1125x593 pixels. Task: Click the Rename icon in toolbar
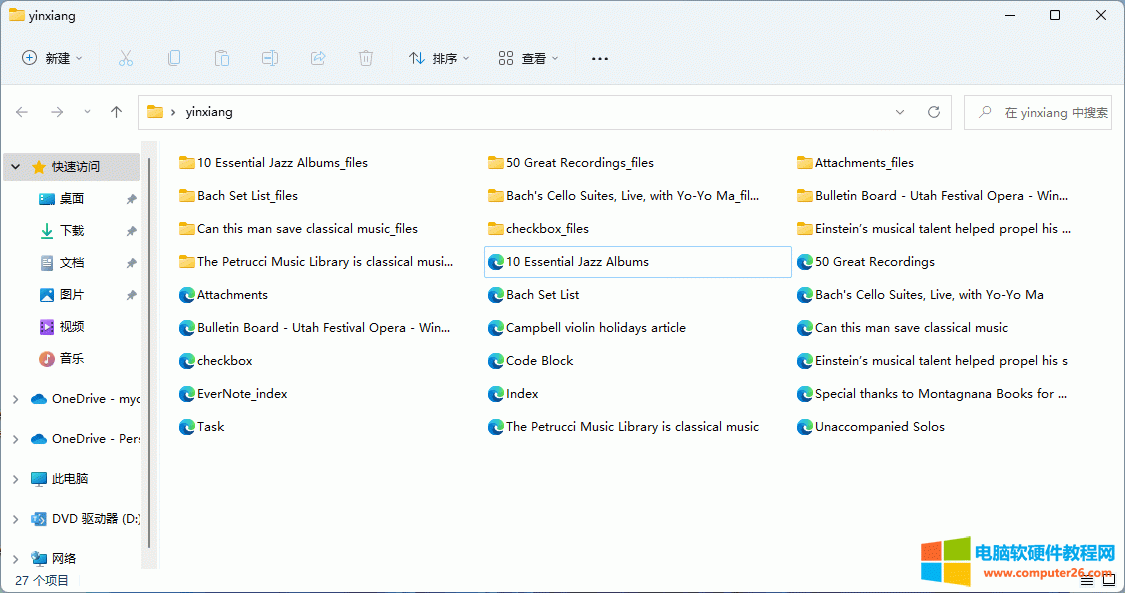(x=270, y=58)
